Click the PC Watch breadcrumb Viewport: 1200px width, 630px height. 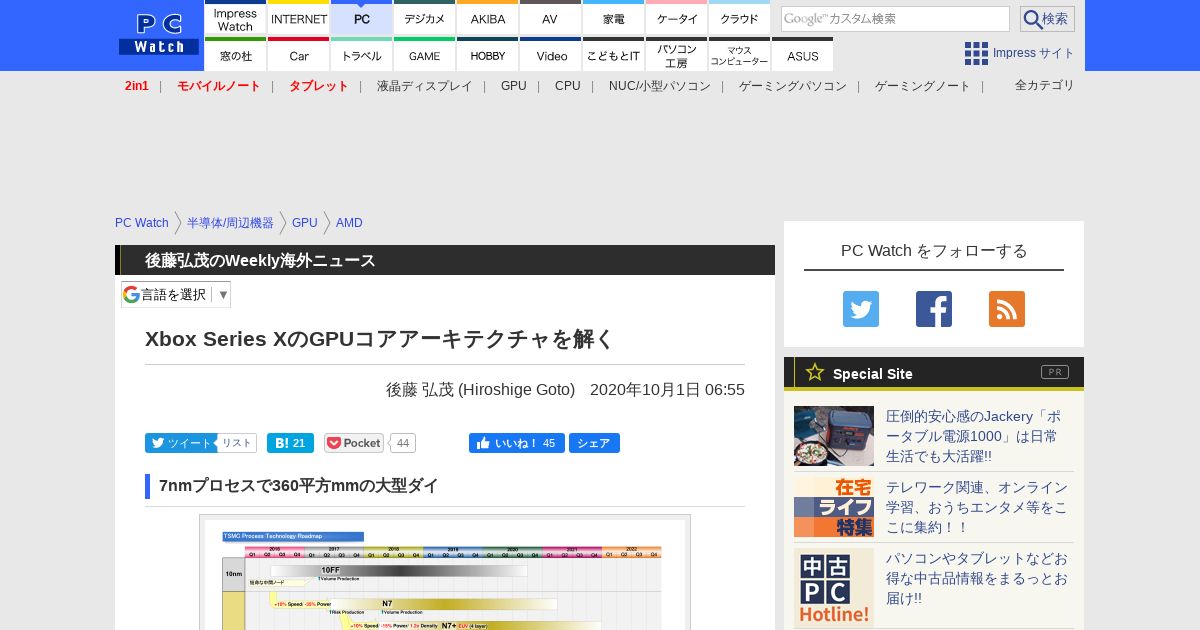pos(142,223)
